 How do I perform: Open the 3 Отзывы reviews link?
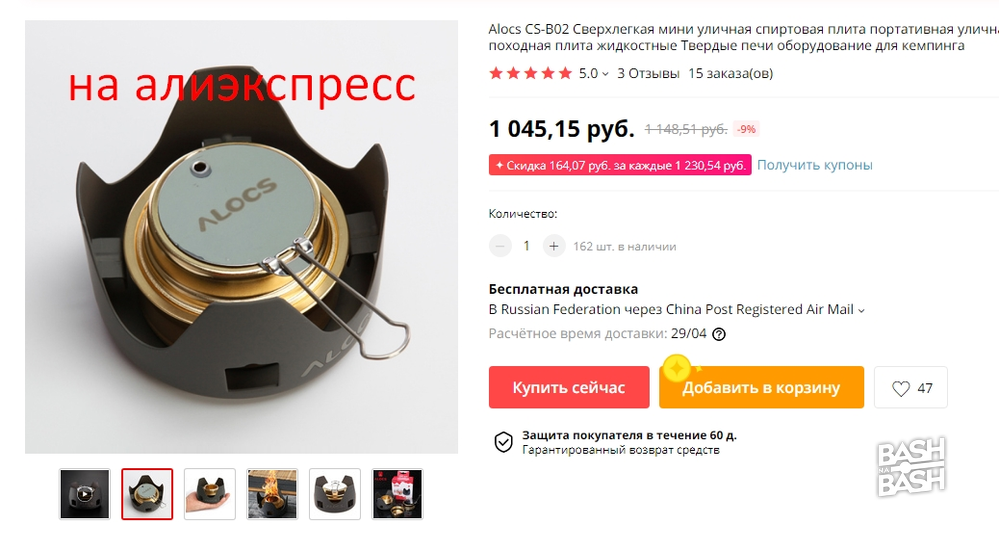[x=648, y=73]
